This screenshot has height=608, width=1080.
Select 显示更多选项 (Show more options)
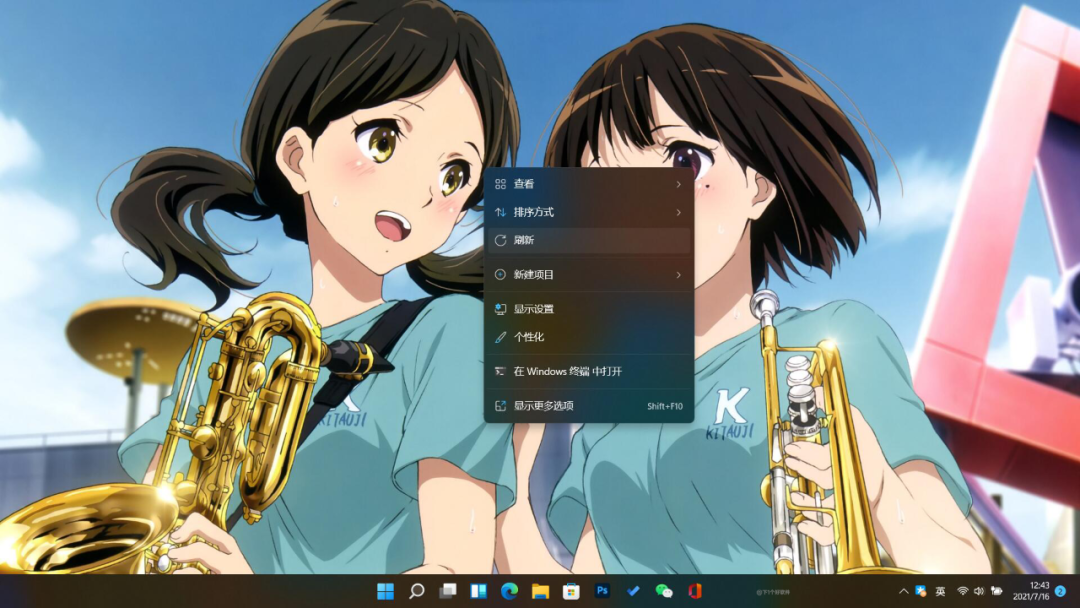point(589,406)
